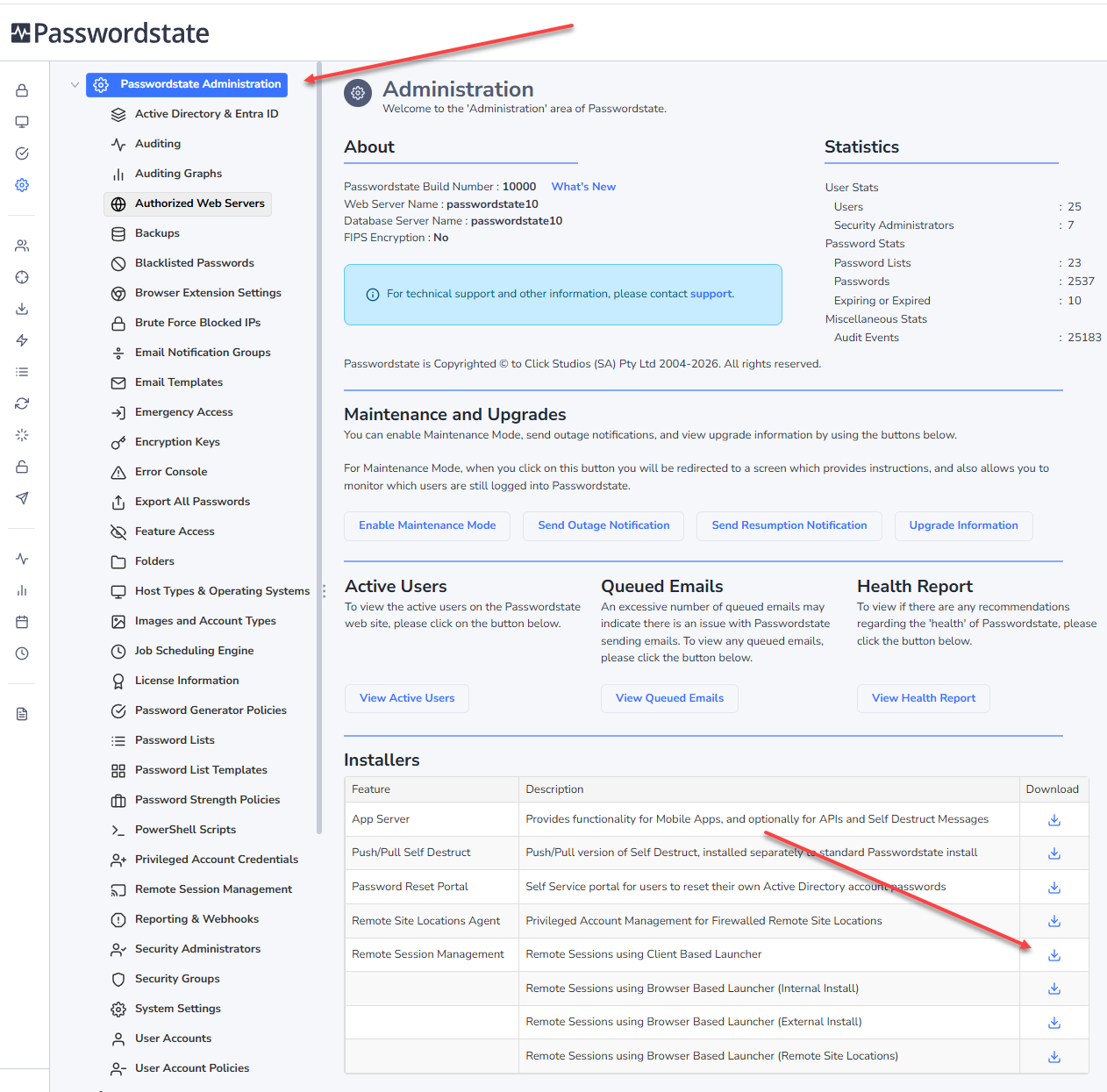Select Authorized Web Servers
The width and height of the screenshot is (1107, 1092).
[x=188, y=203]
